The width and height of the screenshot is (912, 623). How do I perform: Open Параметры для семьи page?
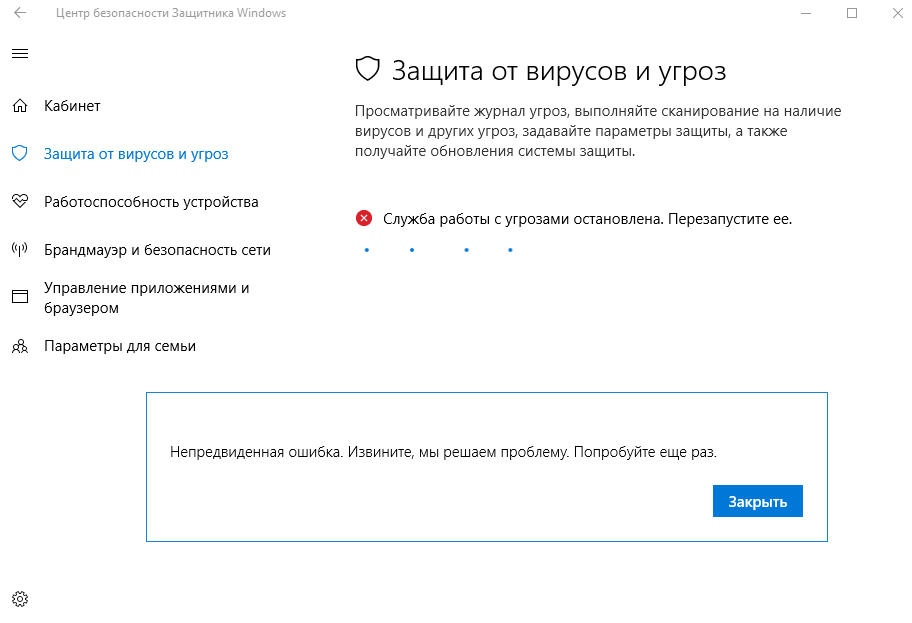click(120, 346)
